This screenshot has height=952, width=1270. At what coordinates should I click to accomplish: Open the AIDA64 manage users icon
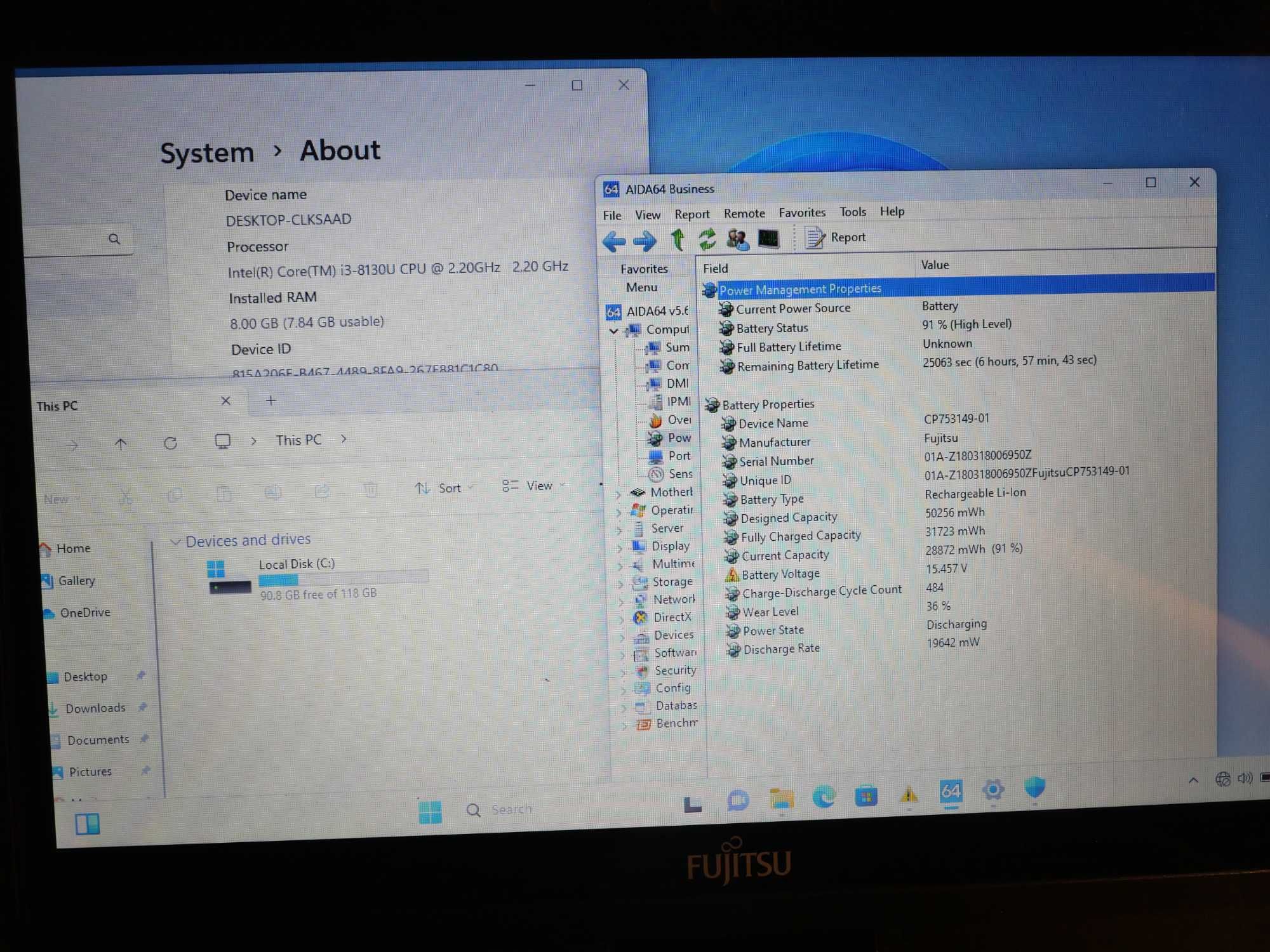point(737,239)
